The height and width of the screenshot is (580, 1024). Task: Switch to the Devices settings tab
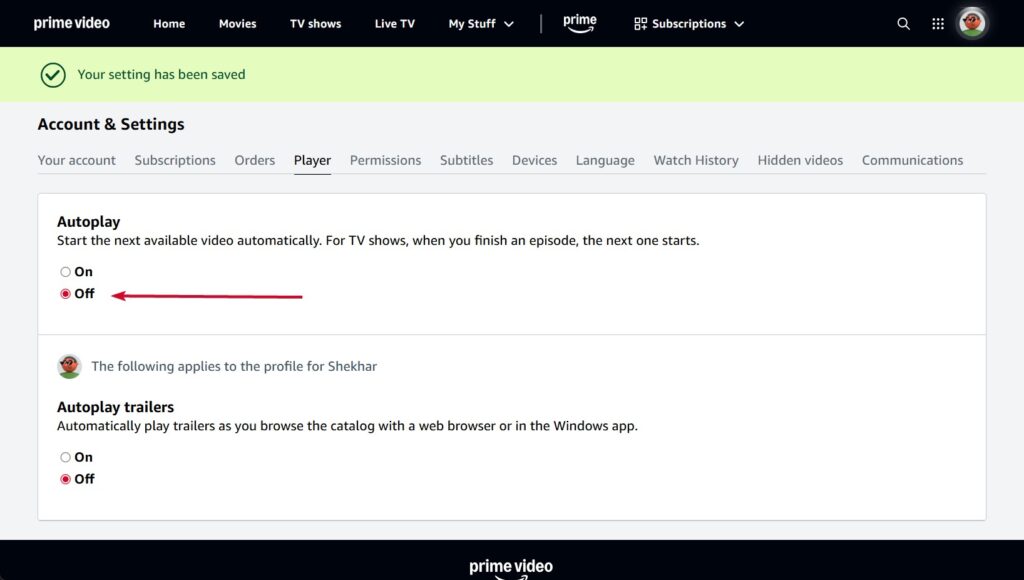click(534, 160)
